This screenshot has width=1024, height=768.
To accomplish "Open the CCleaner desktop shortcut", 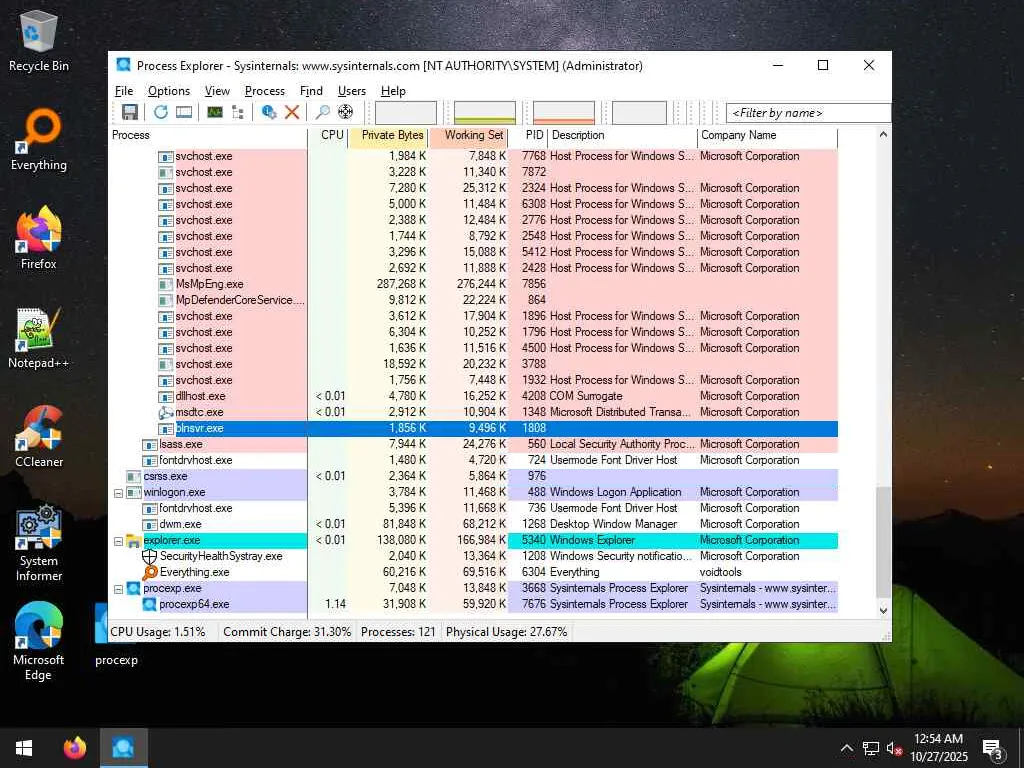I will click(39, 437).
